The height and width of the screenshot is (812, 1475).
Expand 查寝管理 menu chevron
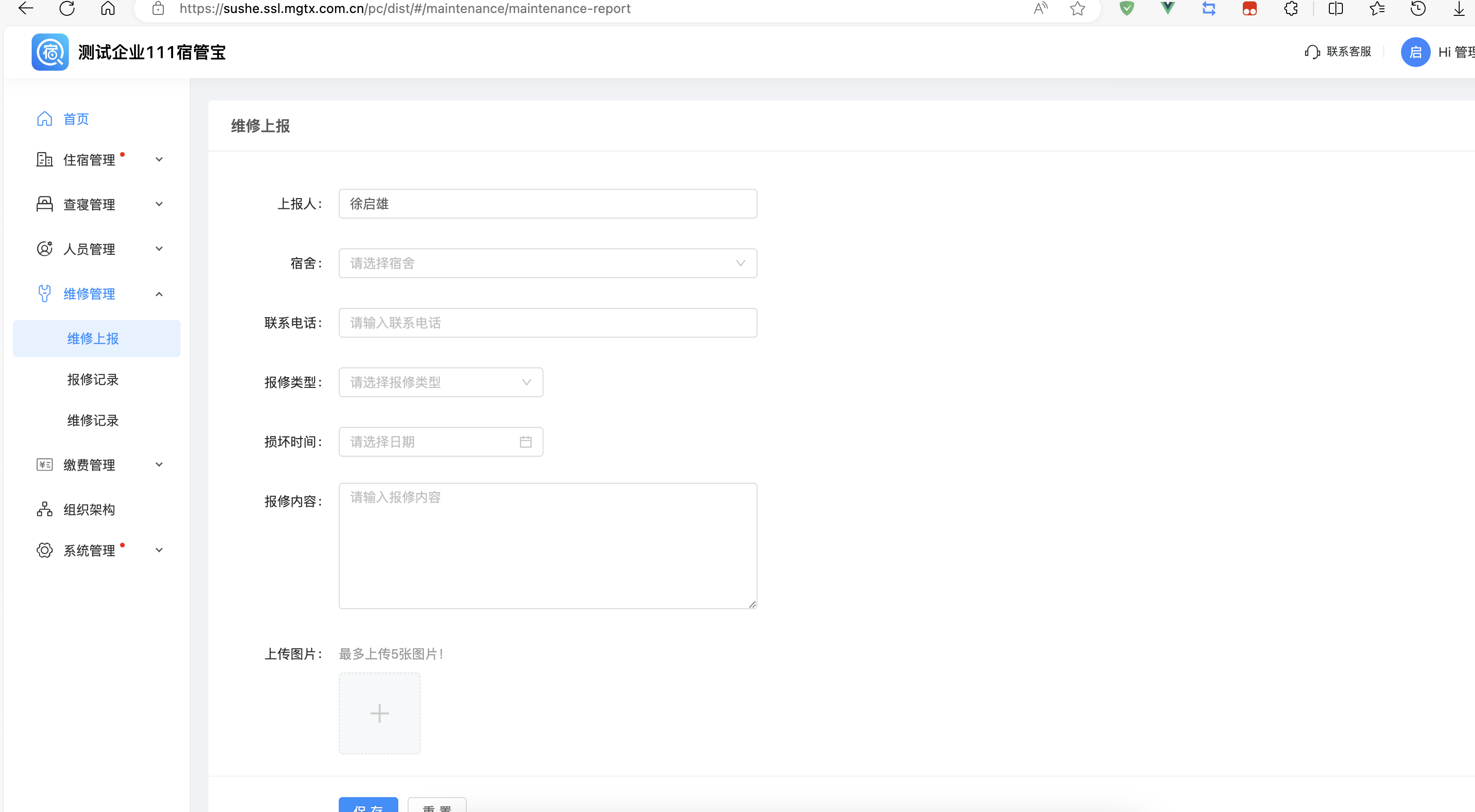(x=159, y=204)
